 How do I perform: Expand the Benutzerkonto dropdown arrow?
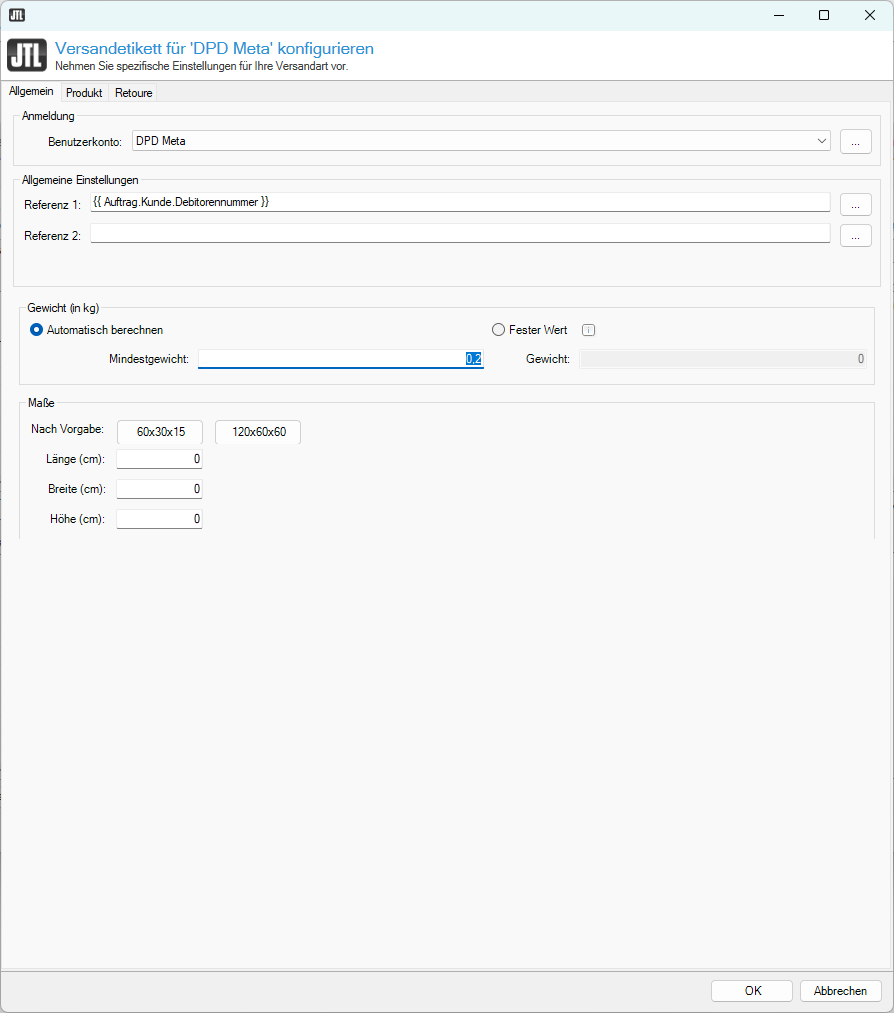(821, 141)
